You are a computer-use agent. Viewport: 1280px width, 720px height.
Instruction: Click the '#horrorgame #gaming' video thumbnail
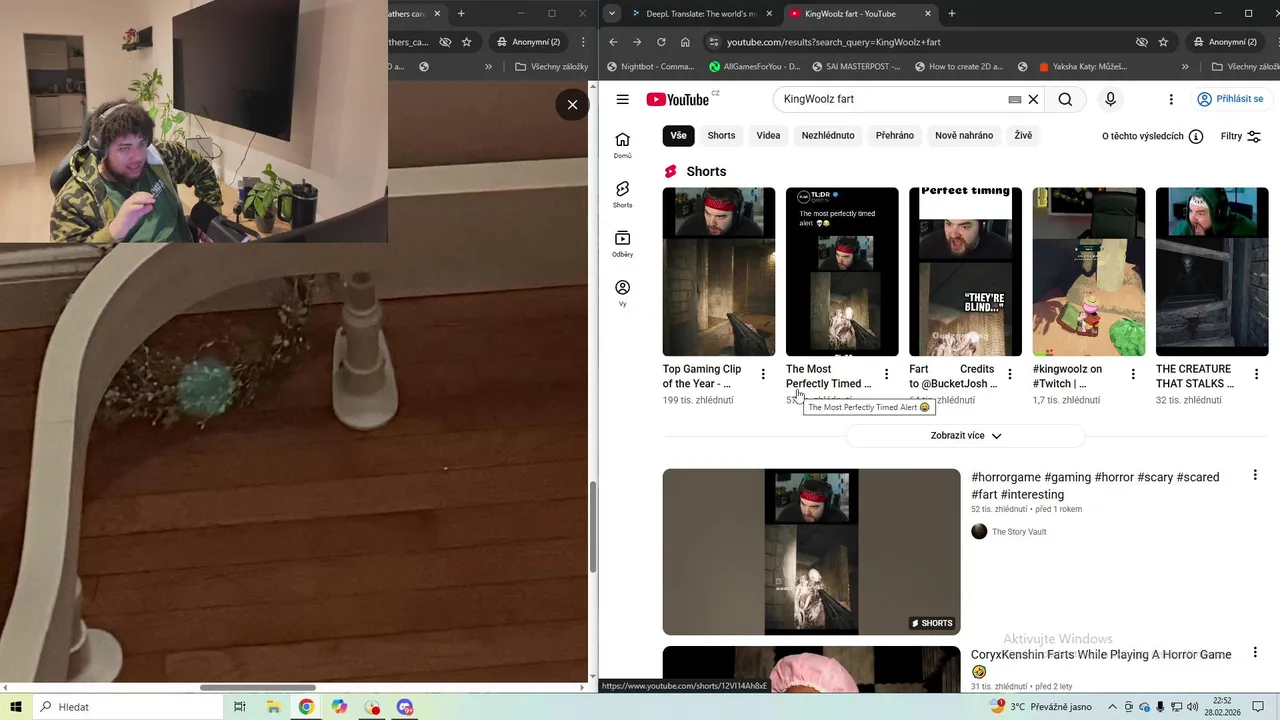(x=811, y=552)
